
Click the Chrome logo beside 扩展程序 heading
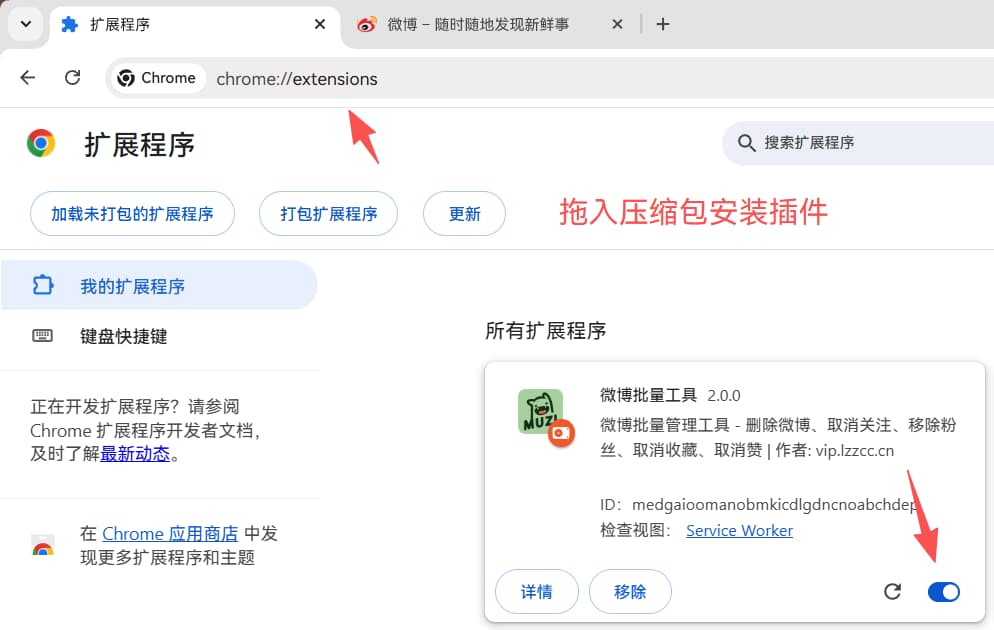(41, 144)
